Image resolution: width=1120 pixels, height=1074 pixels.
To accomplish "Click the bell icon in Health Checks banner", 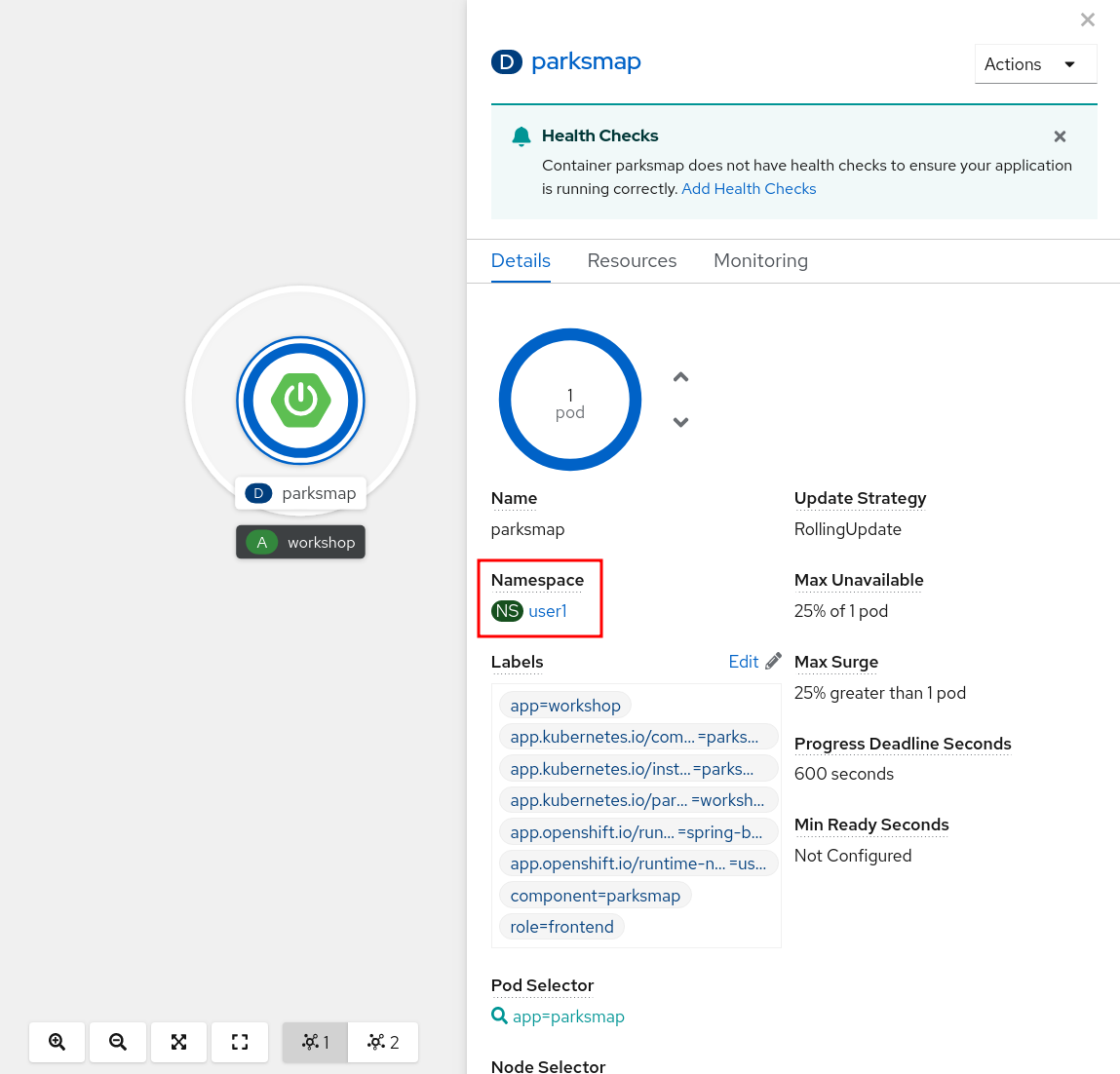I will (x=521, y=136).
